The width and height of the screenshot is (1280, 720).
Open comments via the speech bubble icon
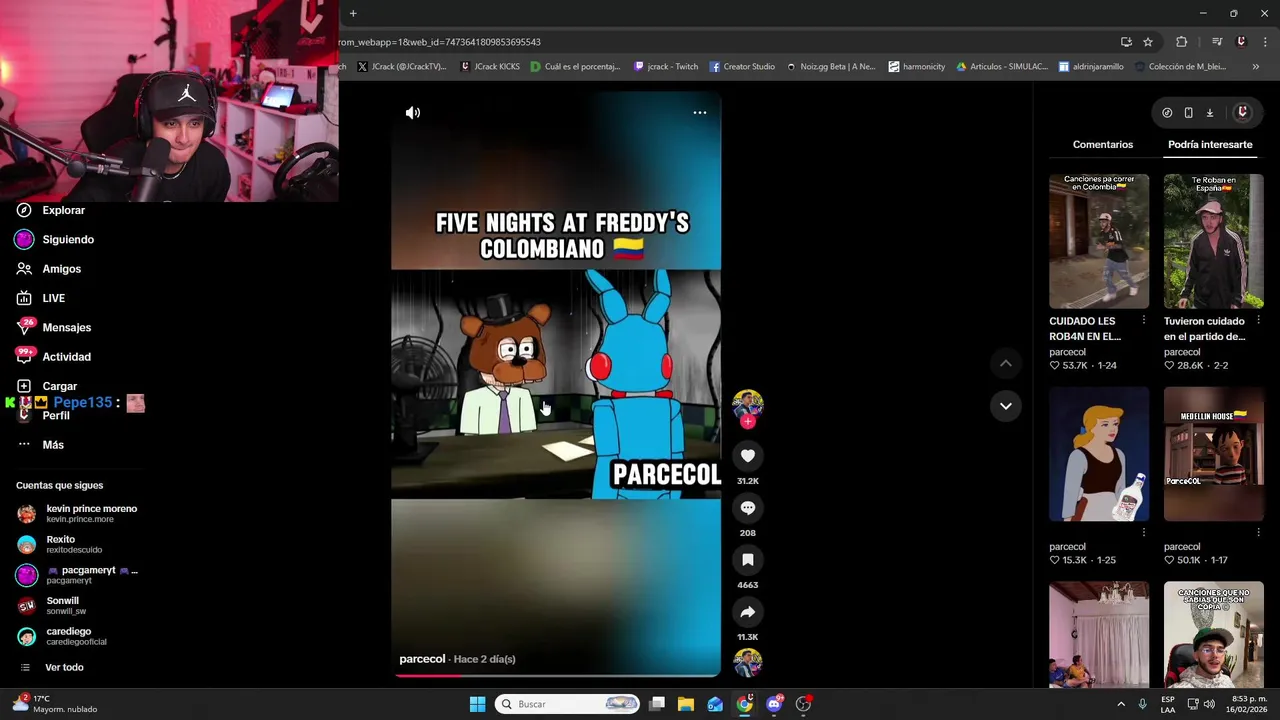747,508
